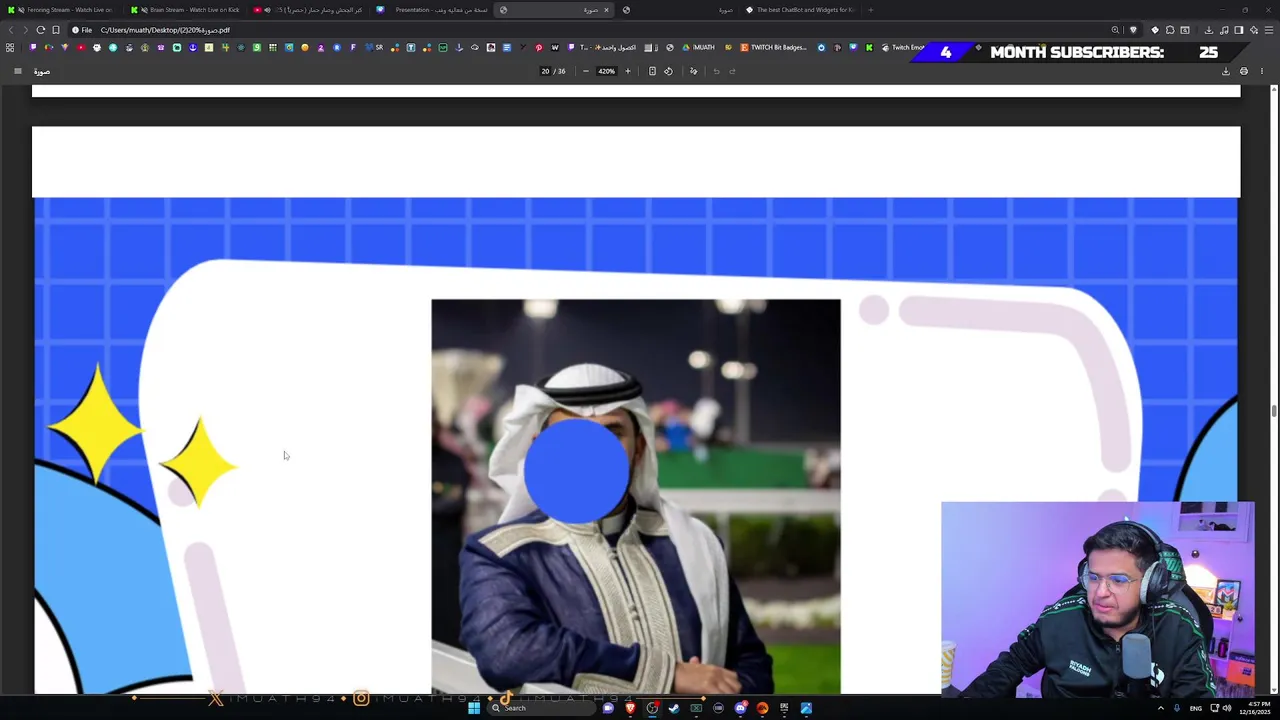
Task: Edit the 420% zoom level field
Action: pyautogui.click(x=607, y=71)
